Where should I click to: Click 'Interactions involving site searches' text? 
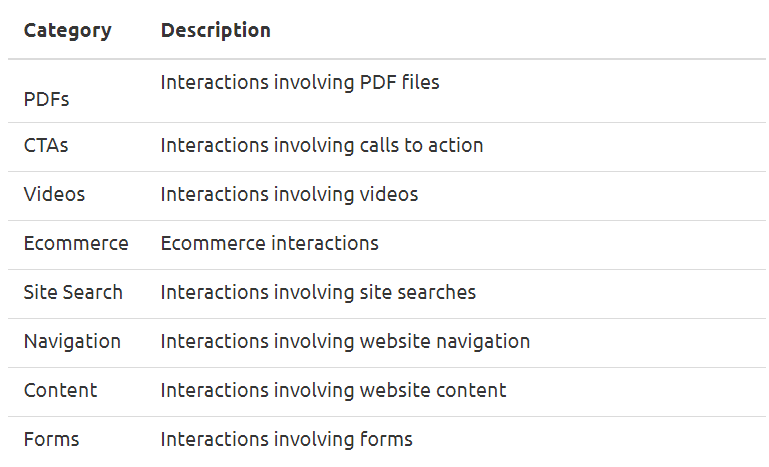coord(318,293)
